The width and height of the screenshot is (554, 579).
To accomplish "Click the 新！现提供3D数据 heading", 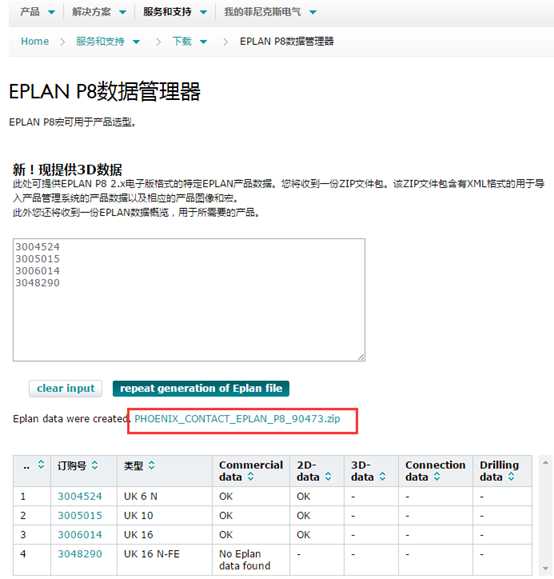I will (68, 169).
